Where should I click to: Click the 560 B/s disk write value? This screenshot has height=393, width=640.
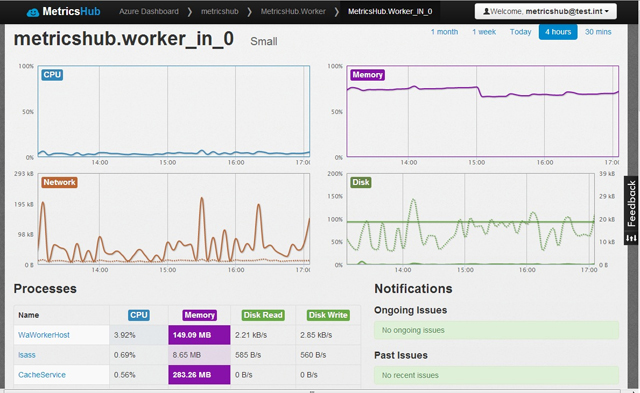click(x=313, y=355)
